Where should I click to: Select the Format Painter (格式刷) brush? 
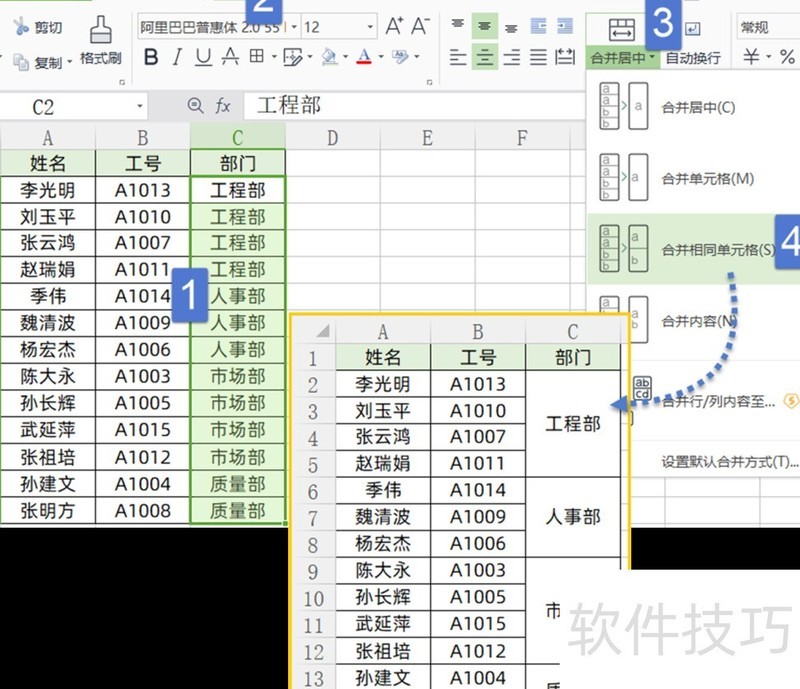[x=101, y=30]
